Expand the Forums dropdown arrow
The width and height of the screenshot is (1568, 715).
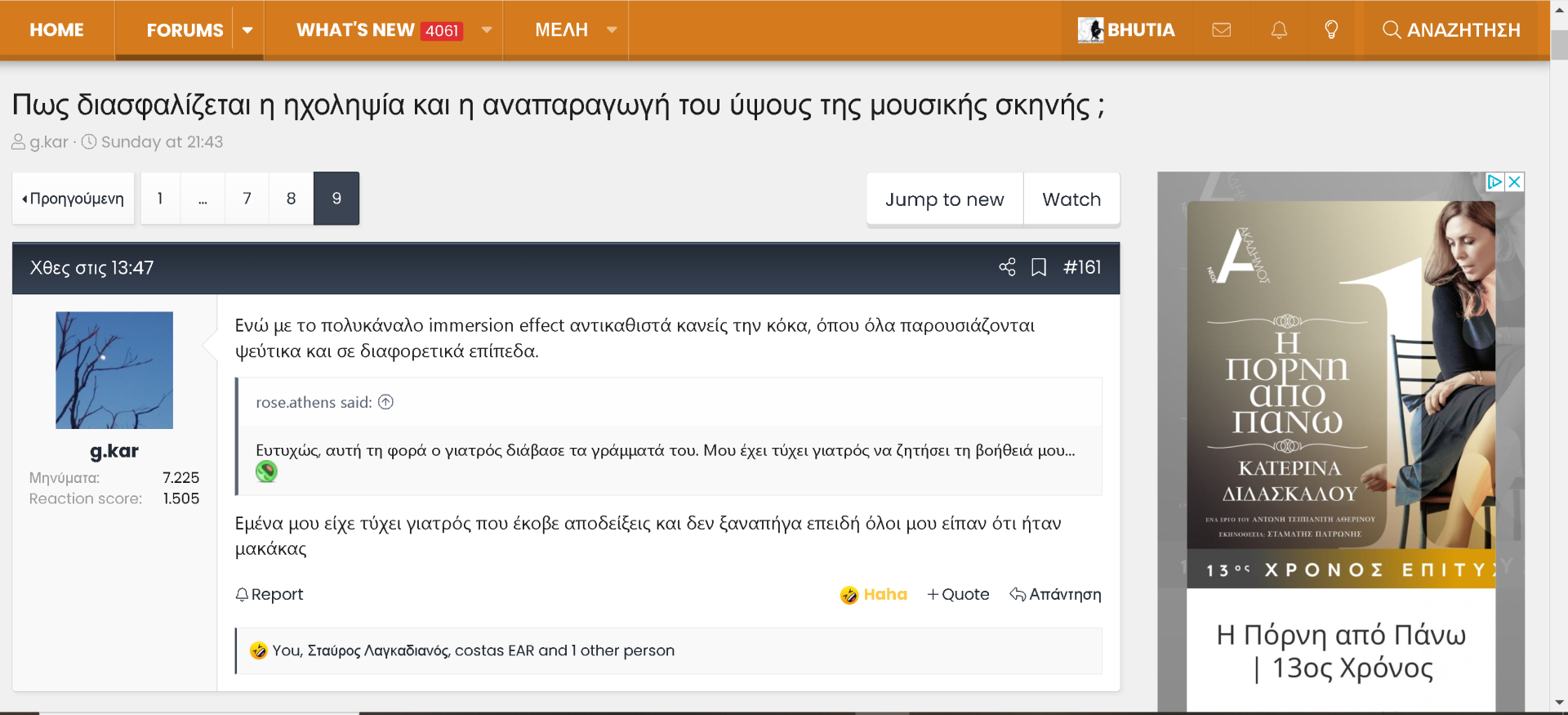coord(247,30)
